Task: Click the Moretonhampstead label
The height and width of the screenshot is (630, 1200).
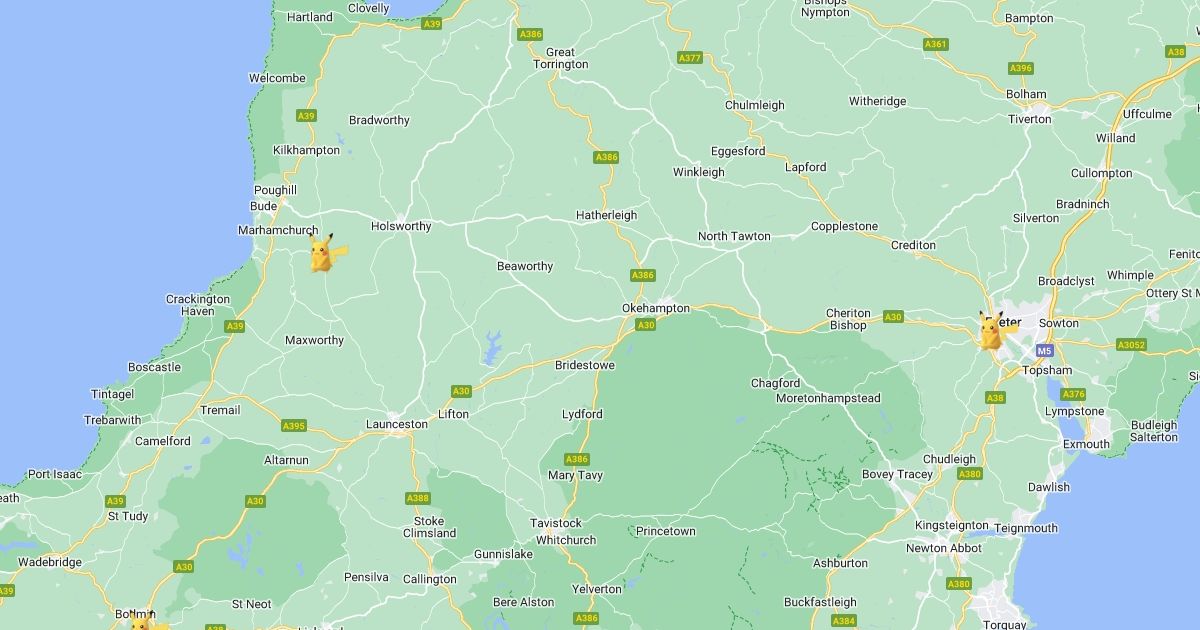Action: (829, 398)
